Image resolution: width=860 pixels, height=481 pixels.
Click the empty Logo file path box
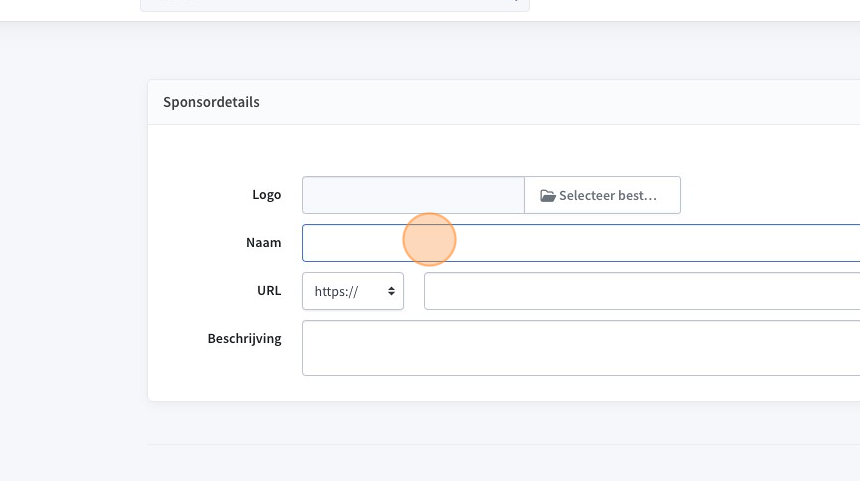413,195
